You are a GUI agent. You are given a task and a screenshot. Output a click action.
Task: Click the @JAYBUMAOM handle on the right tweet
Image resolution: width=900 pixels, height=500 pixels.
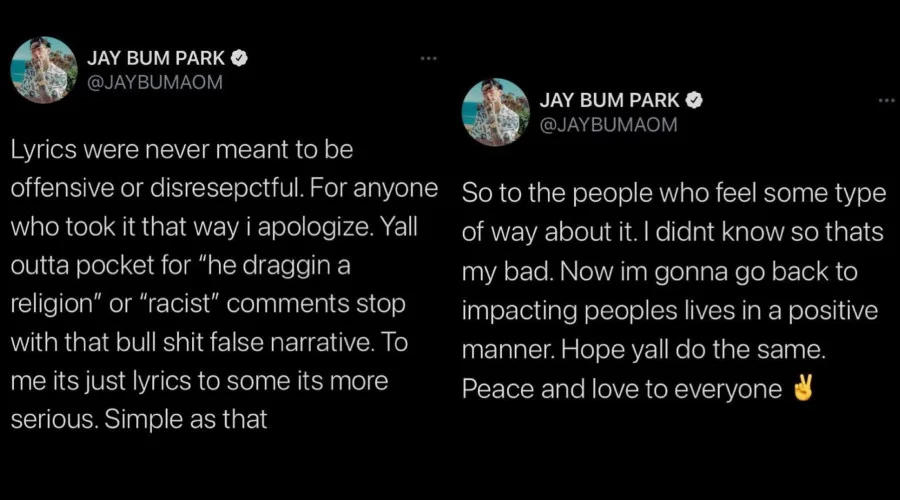pyautogui.click(x=608, y=124)
